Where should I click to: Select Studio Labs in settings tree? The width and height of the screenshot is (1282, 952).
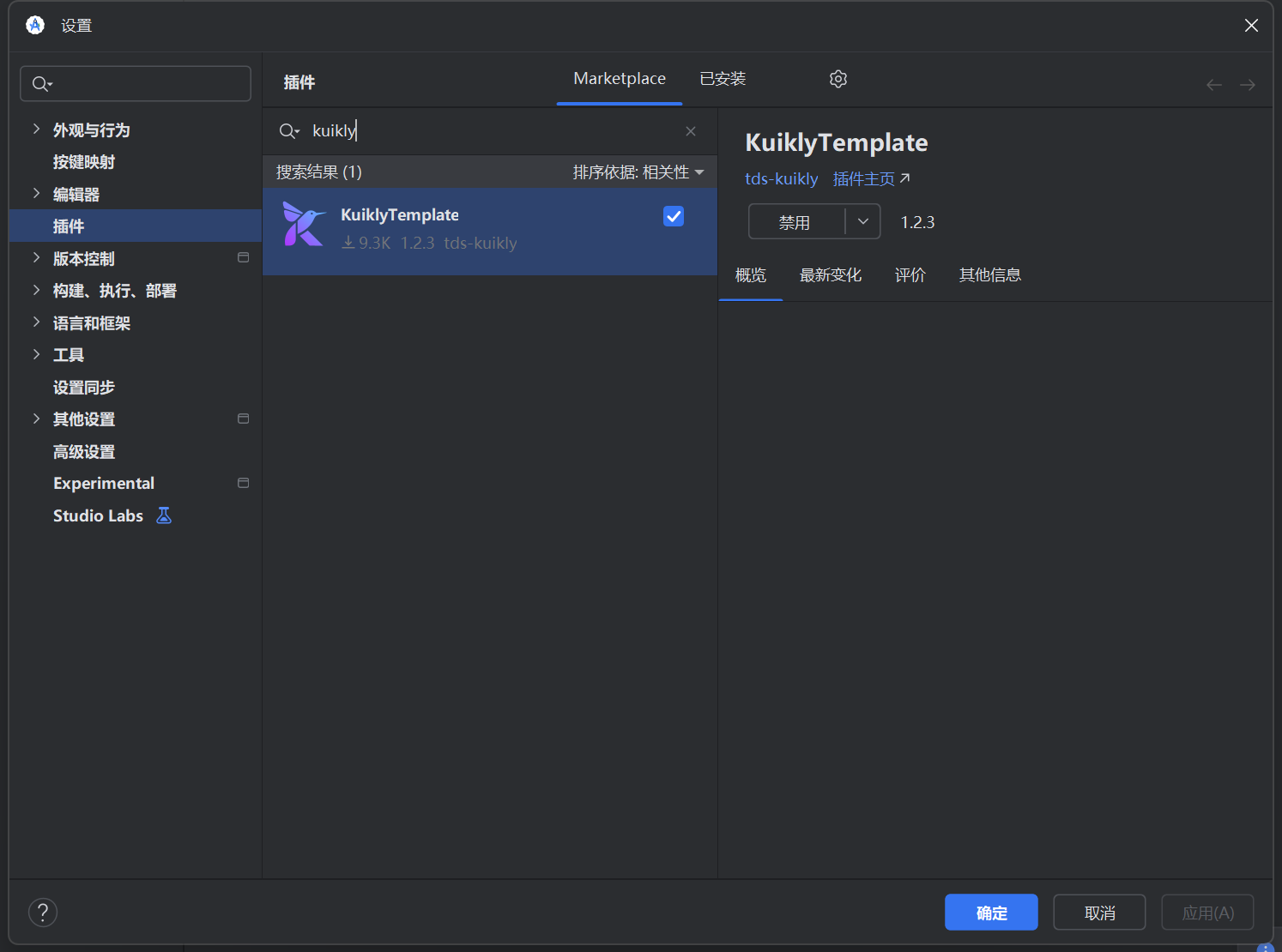(x=98, y=515)
